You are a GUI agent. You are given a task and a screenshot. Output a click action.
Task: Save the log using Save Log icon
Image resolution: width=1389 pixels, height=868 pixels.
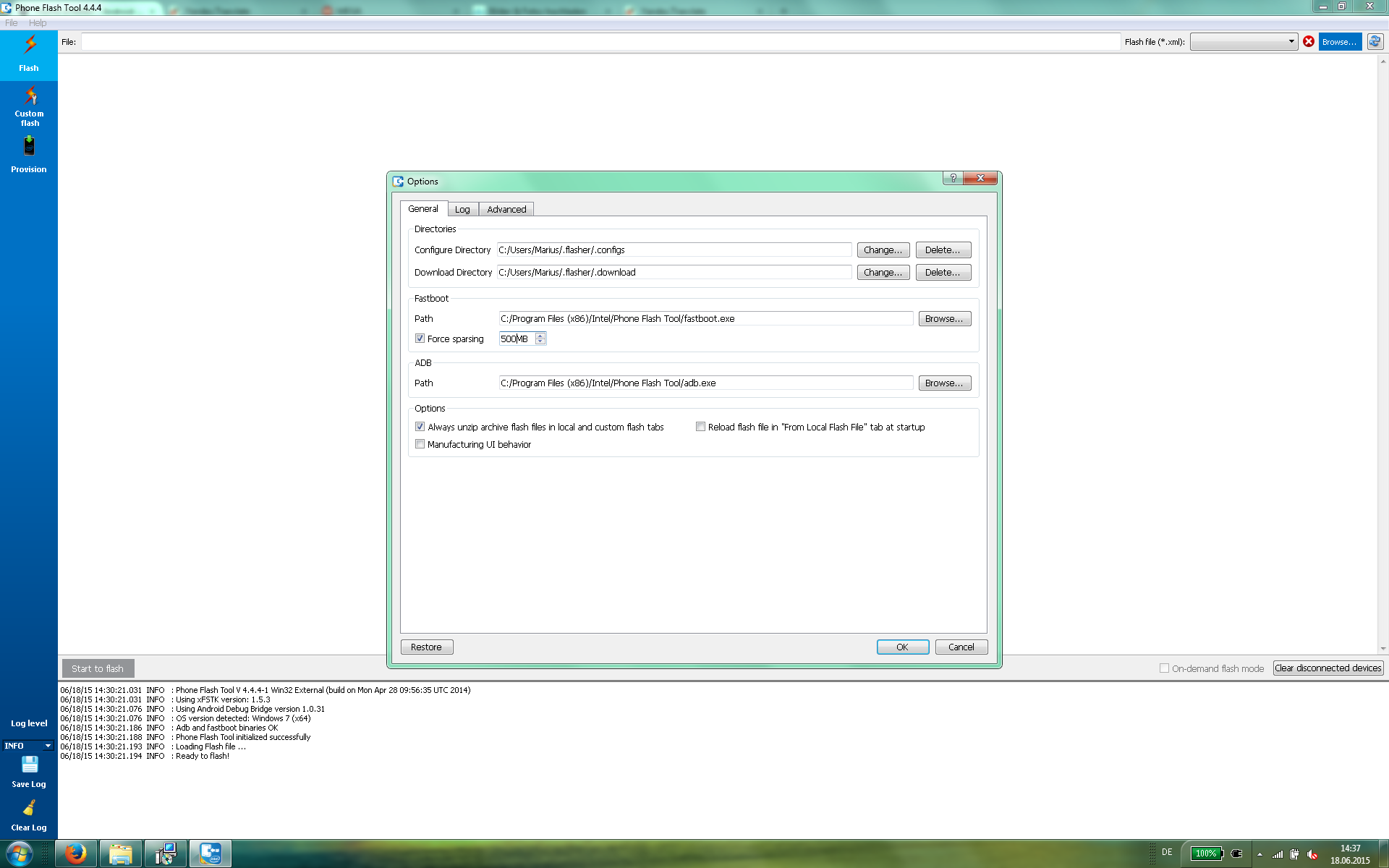(x=29, y=772)
